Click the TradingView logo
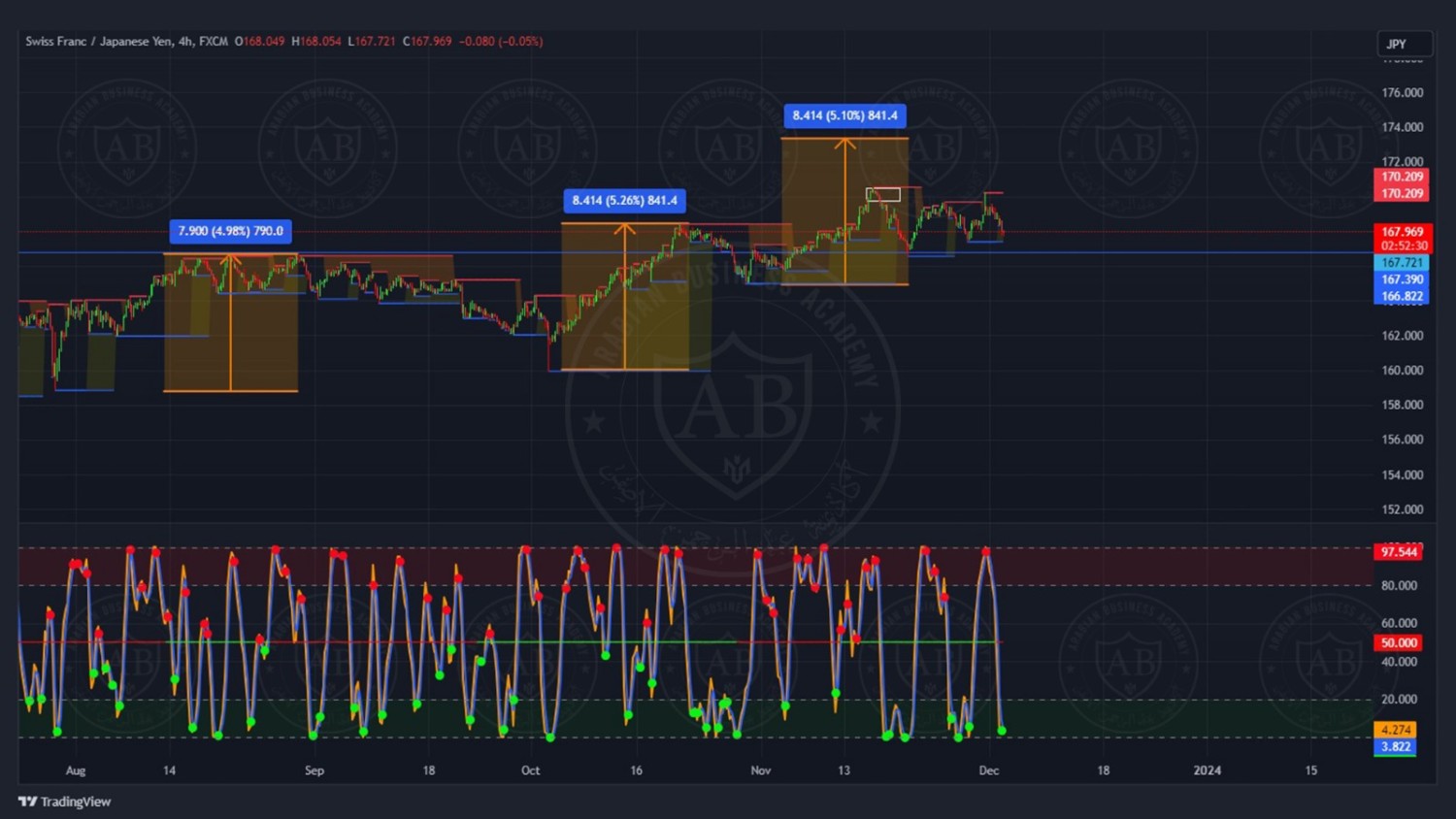The image size is (1456, 819). click(x=64, y=802)
